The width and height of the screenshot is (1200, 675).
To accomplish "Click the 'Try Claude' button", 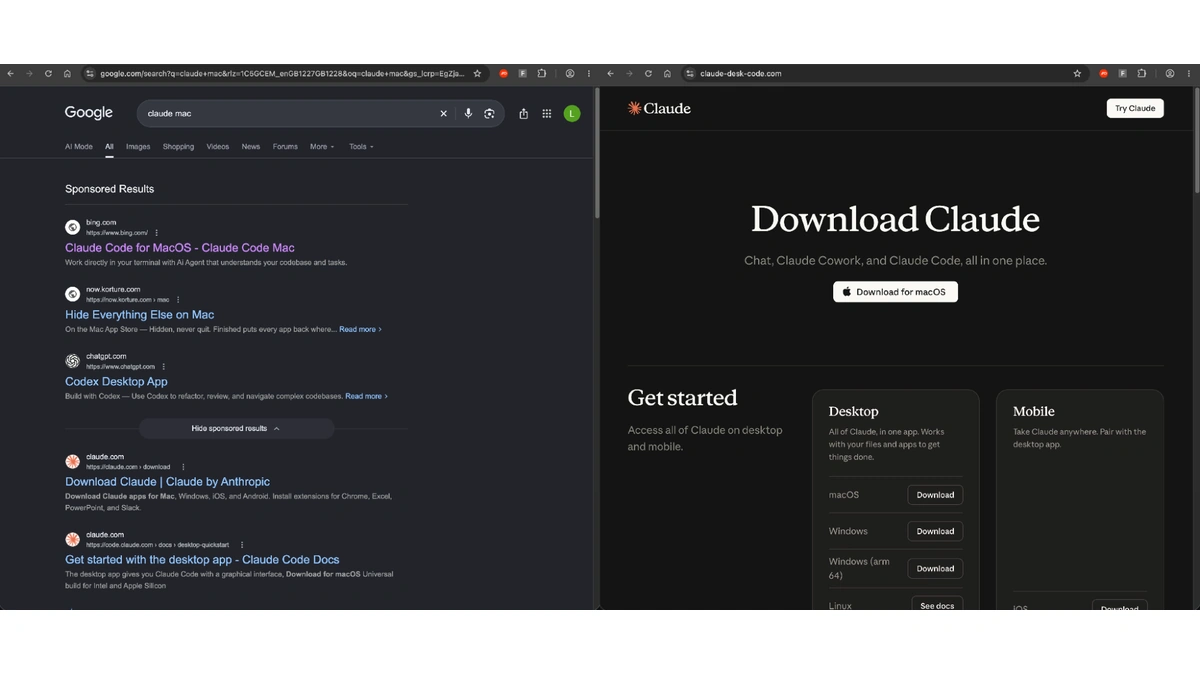I will (x=1135, y=108).
